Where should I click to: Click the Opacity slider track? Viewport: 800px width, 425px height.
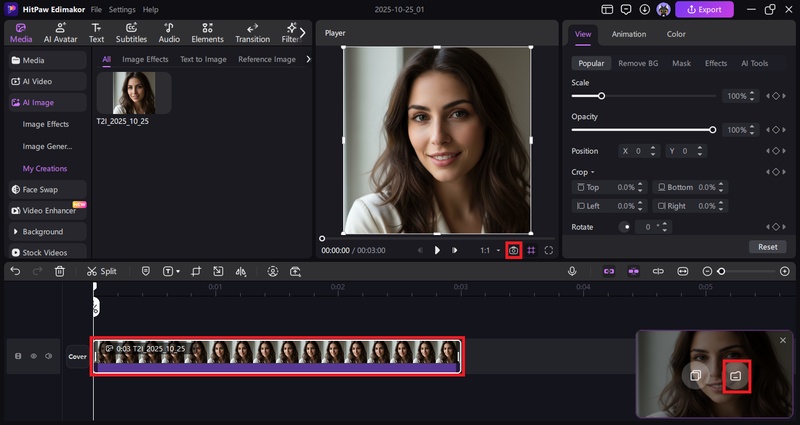pyautogui.click(x=642, y=130)
